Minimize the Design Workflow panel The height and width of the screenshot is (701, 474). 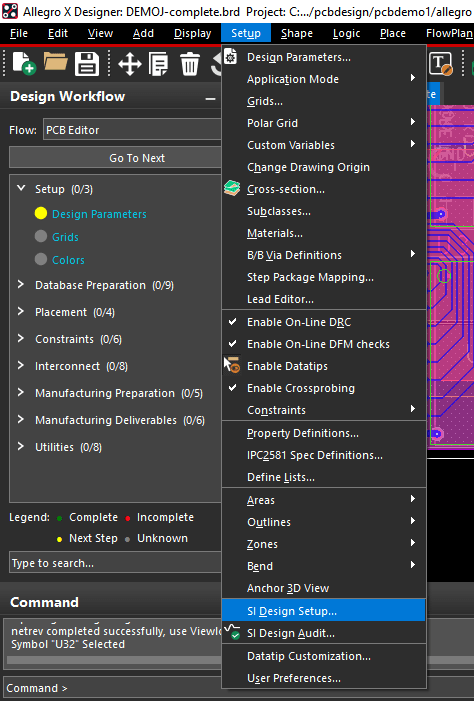pos(210,98)
